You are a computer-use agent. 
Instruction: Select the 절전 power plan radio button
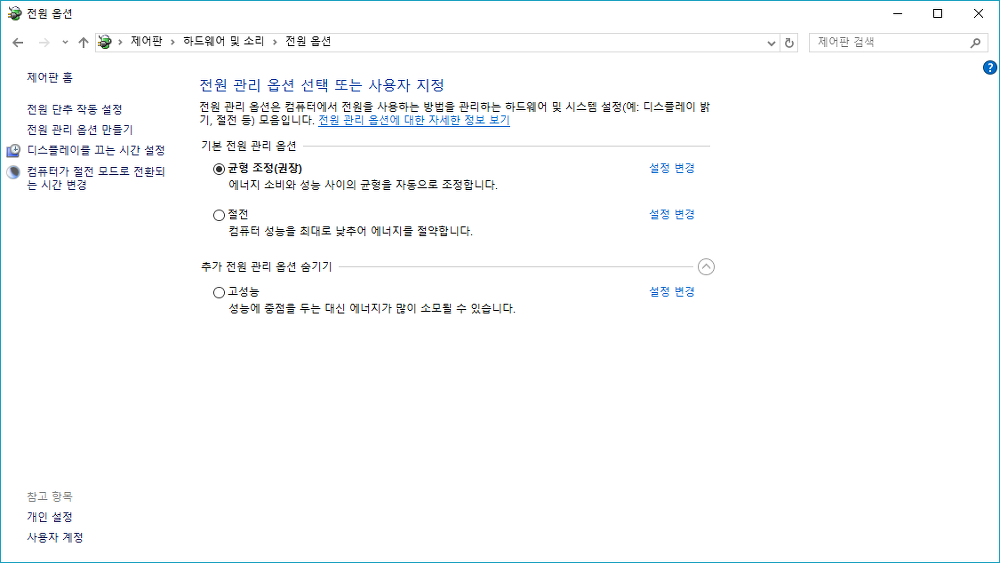[219, 215]
